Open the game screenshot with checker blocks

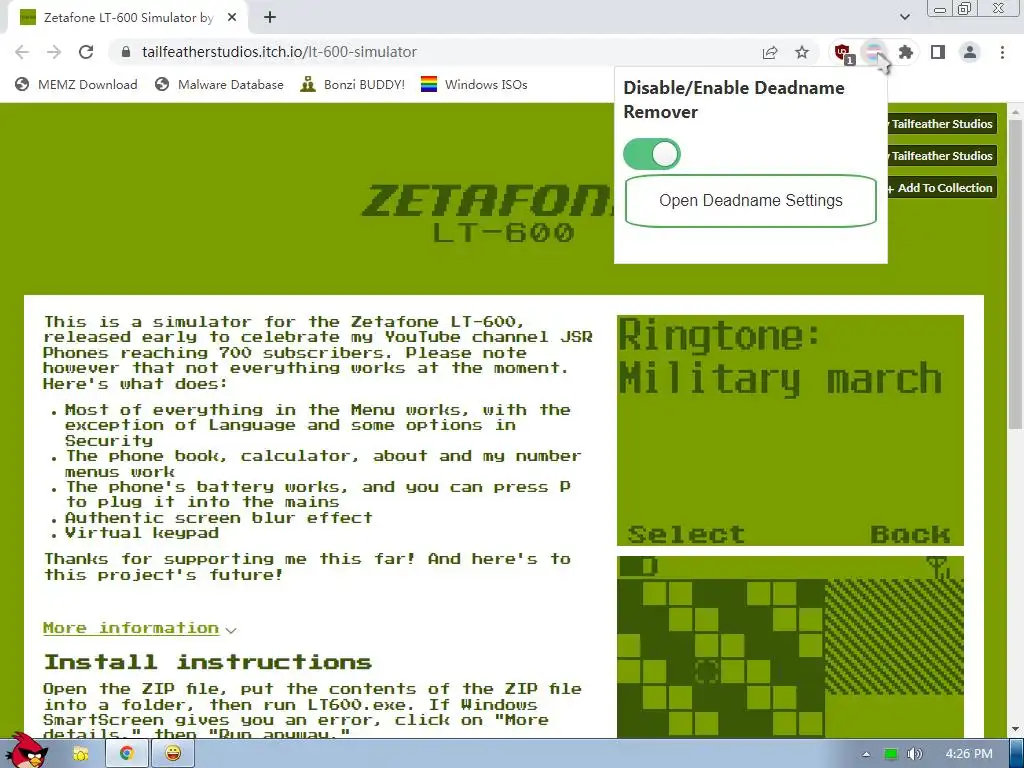point(790,647)
